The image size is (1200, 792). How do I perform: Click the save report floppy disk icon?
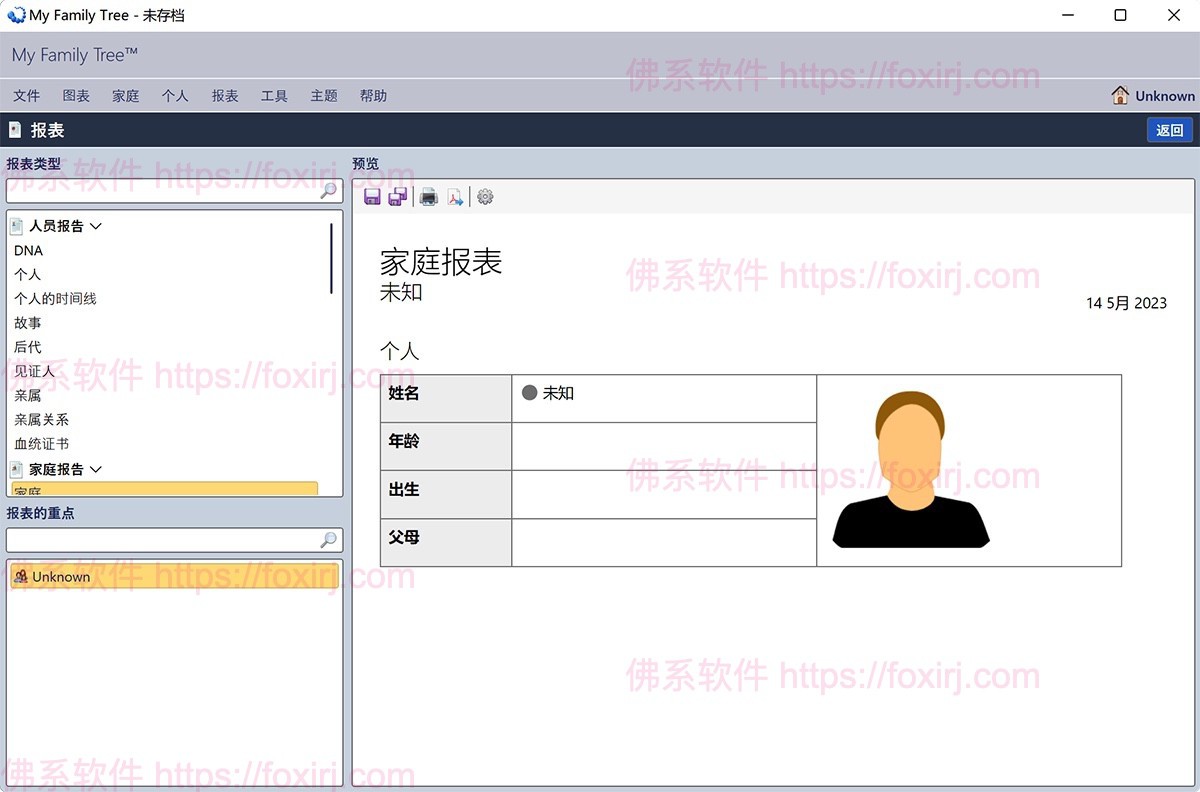click(x=372, y=197)
